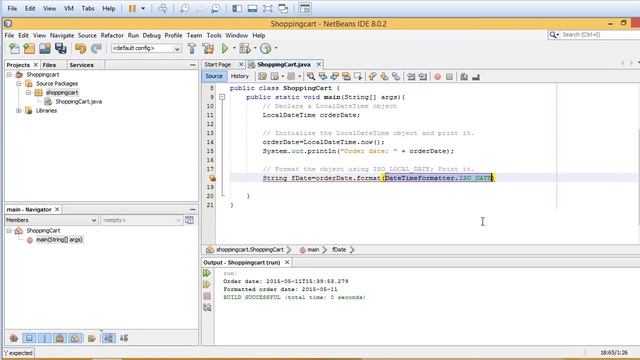The width and height of the screenshot is (640, 360).
Task: Collapse the main method code fold
Action: (222, 97)
